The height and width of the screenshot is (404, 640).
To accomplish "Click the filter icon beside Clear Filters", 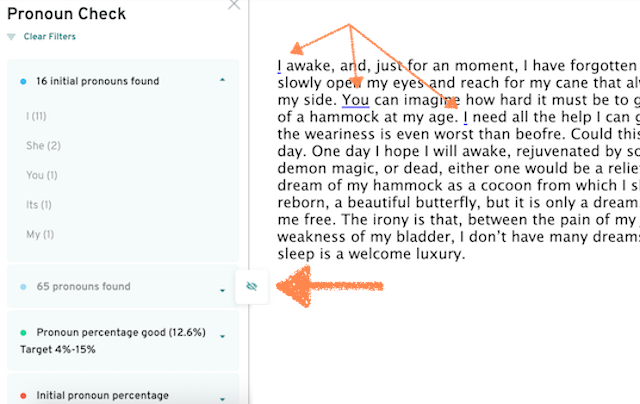I will [11, 37].
